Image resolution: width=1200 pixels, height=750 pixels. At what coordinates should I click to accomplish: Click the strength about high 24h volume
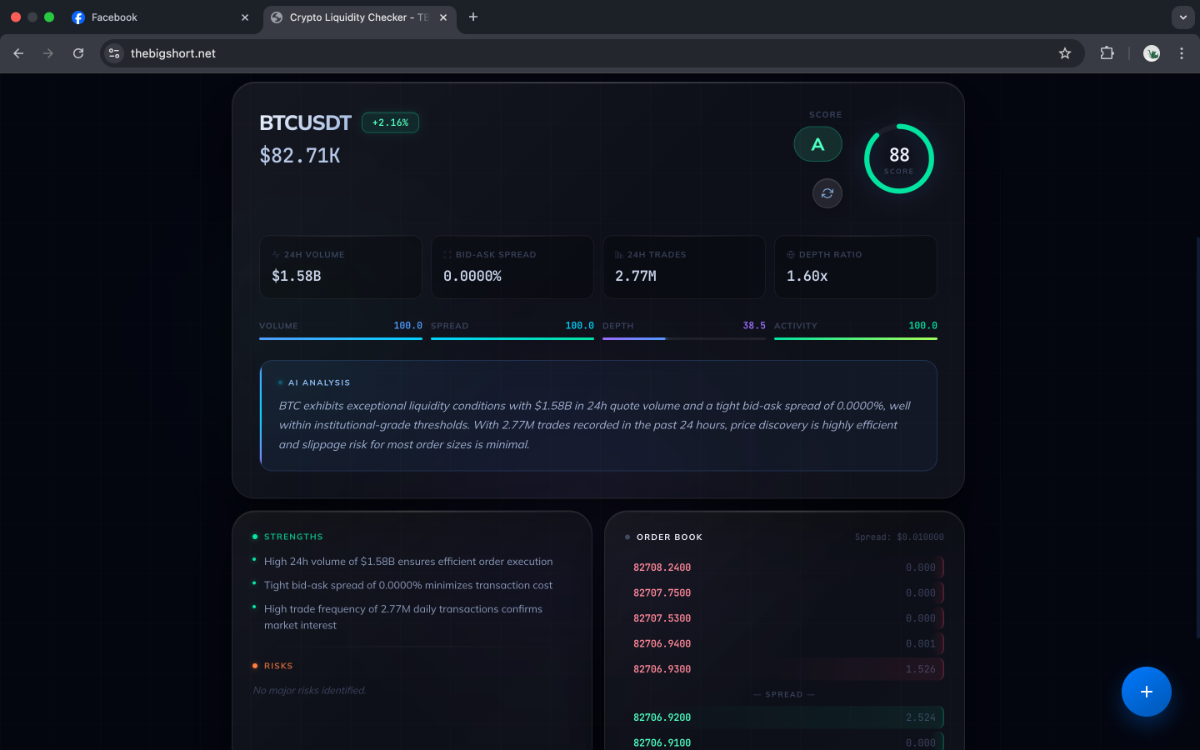[x=408, y=561]
